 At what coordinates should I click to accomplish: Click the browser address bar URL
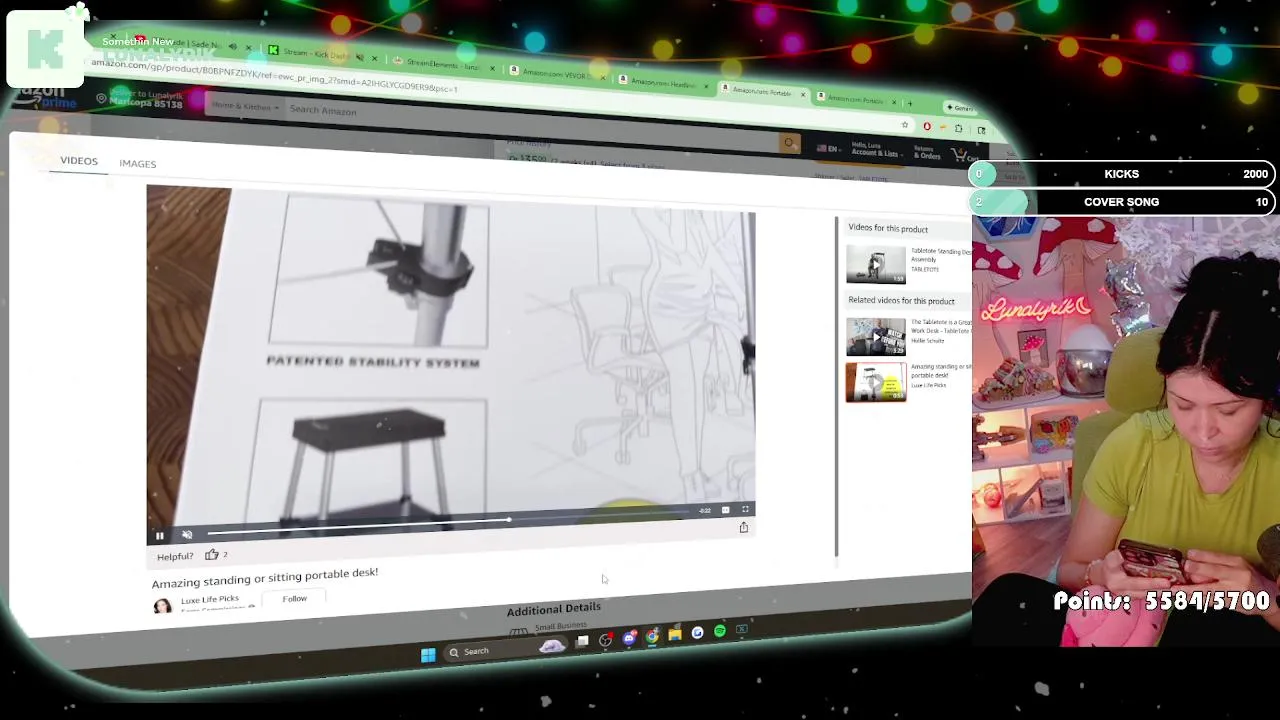275,77
